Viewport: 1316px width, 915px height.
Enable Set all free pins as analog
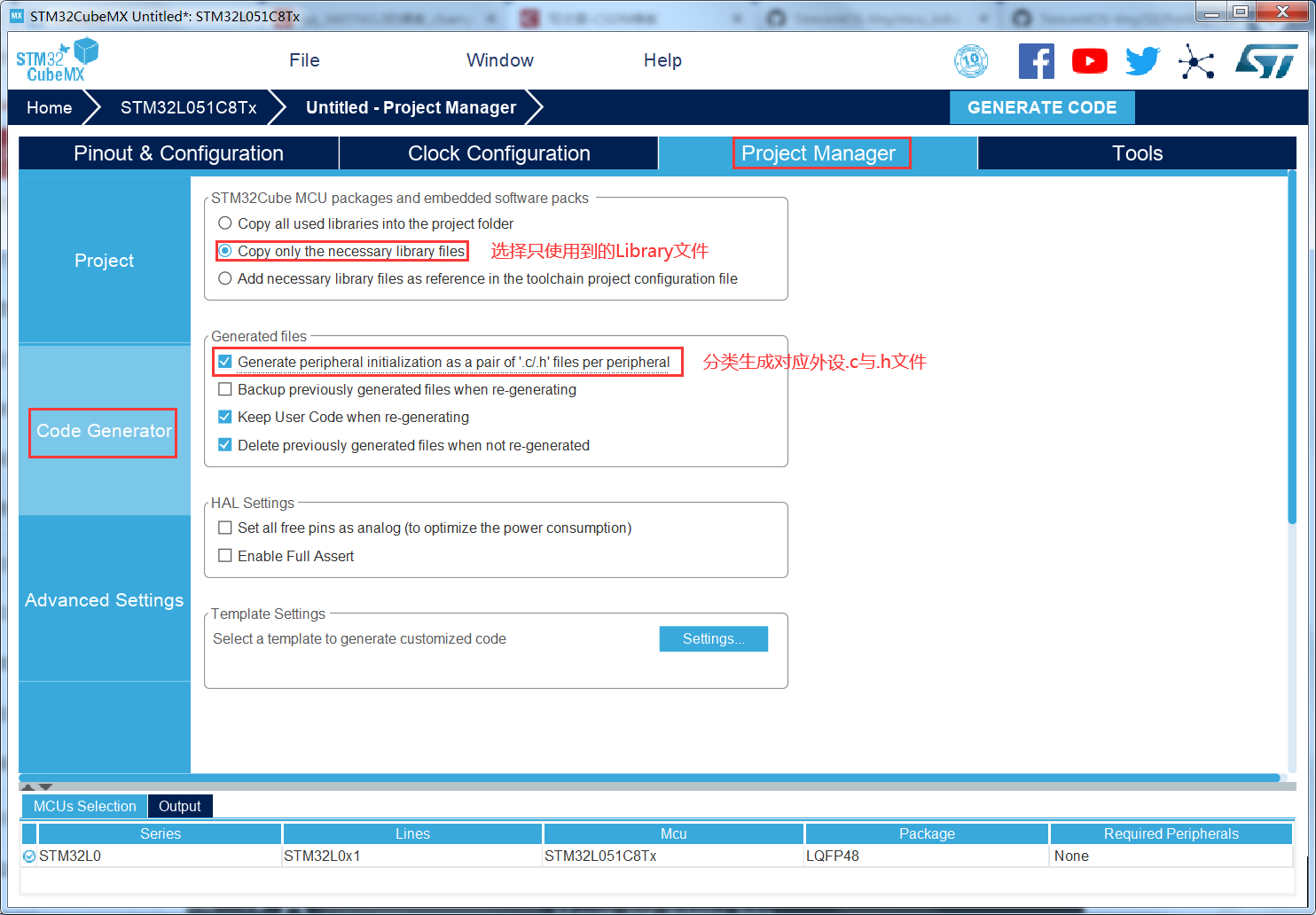225,528
